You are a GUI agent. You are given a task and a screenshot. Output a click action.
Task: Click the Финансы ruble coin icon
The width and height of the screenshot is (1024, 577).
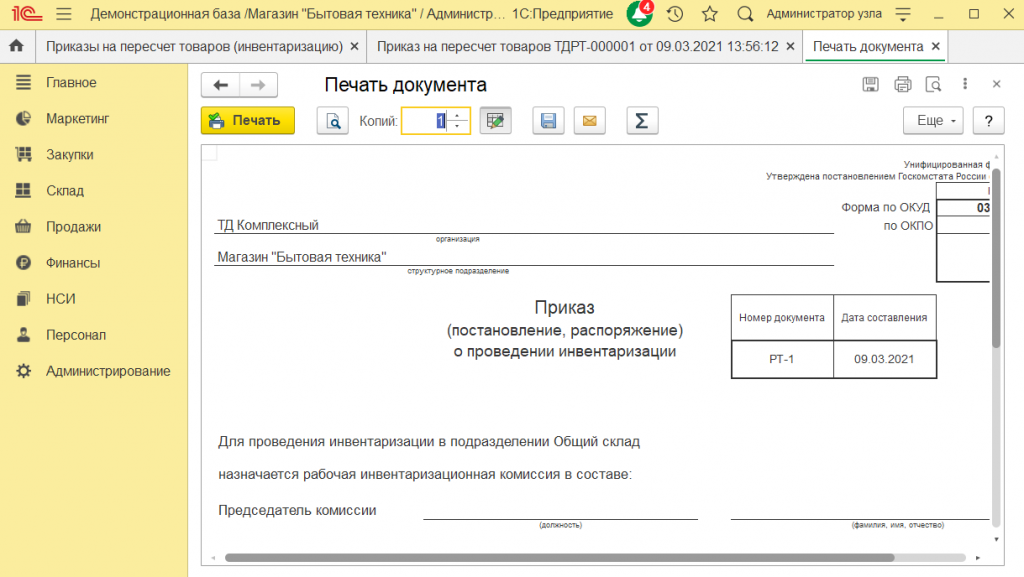(24, 262)
